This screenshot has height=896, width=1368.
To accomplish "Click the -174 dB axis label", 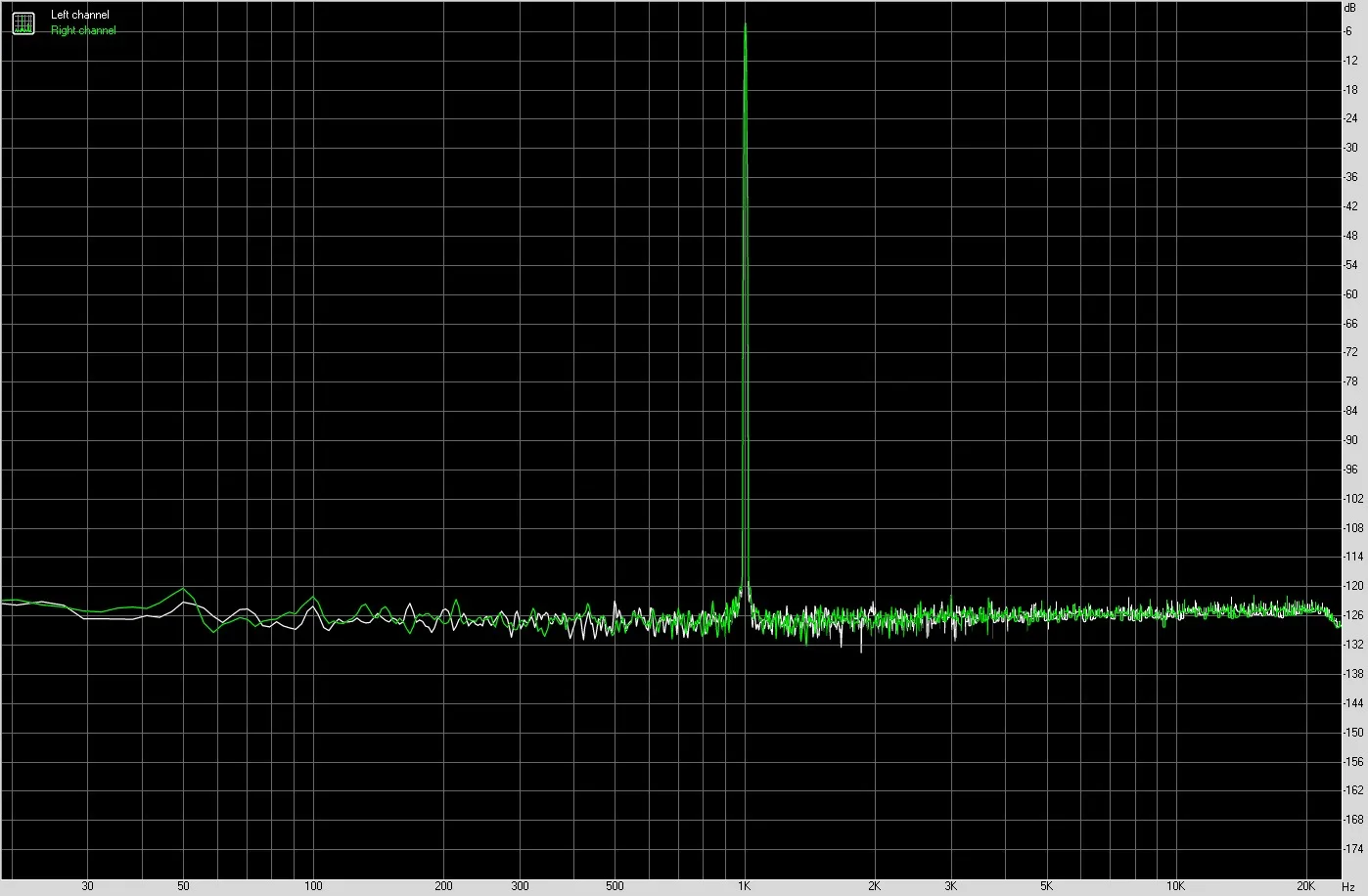I will point(1353,849).
